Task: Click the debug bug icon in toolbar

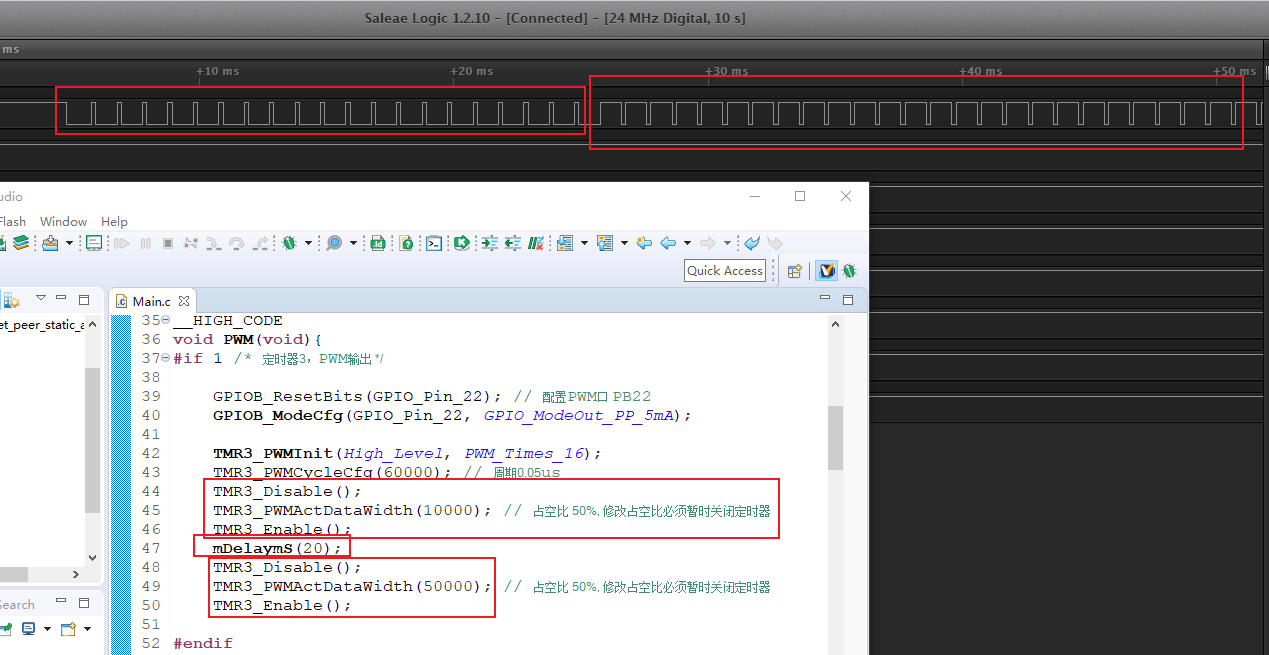Action: [x=290, y=243]
